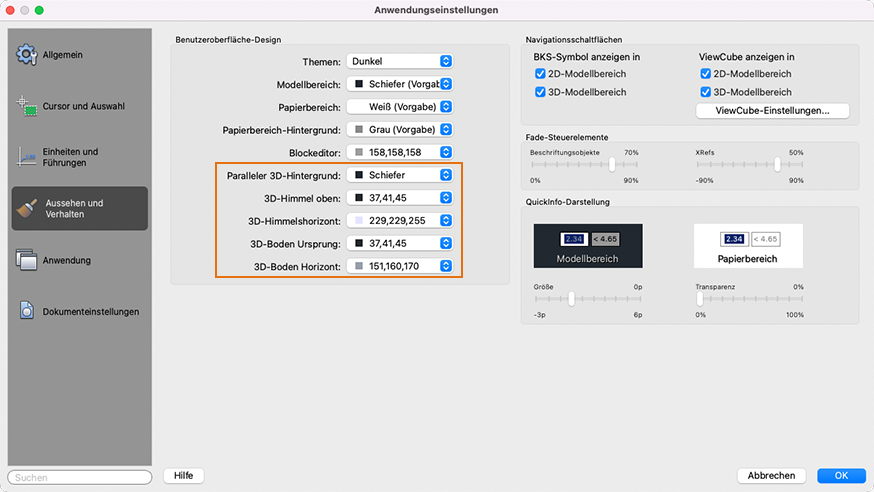Disable ViewCube in 3D-Modellbereich checkbox

click(x=707, y=92)
